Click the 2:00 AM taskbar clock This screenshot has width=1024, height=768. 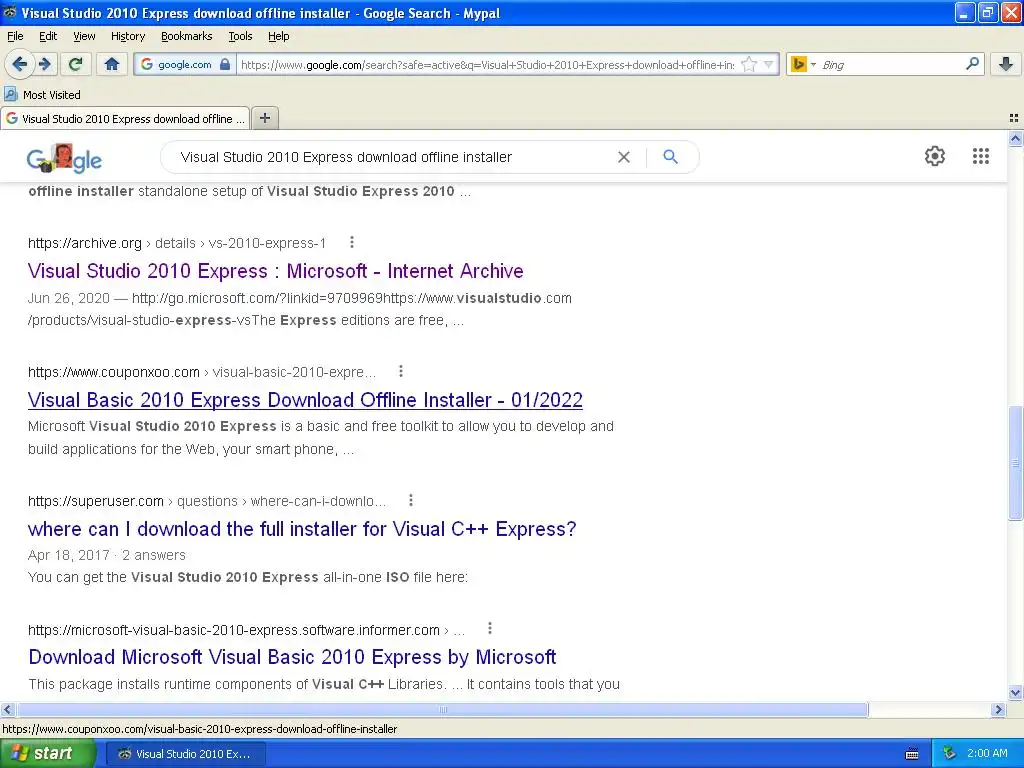pos(987,753)
